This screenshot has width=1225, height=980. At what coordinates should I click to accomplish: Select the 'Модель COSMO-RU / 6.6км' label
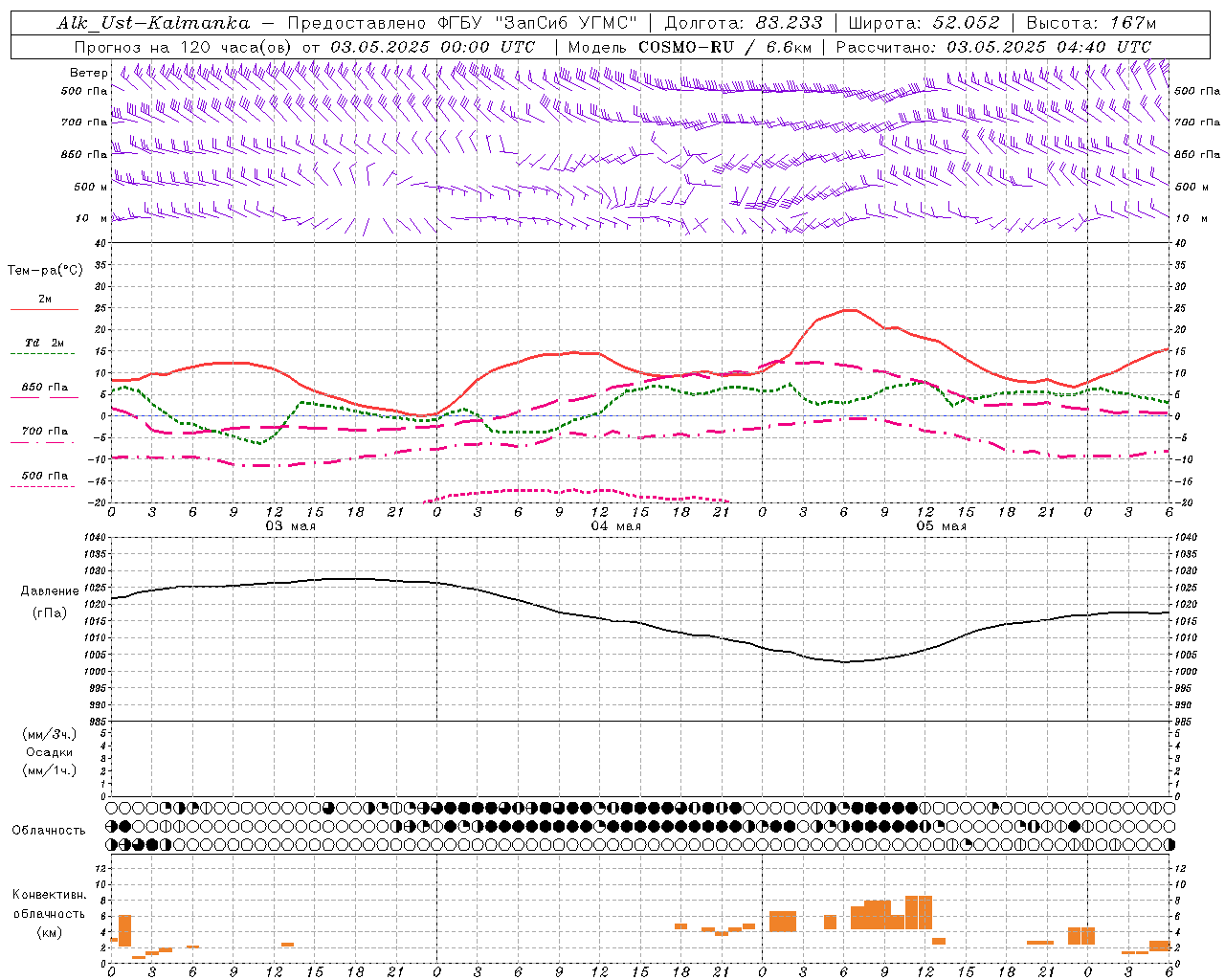[690, 47]
